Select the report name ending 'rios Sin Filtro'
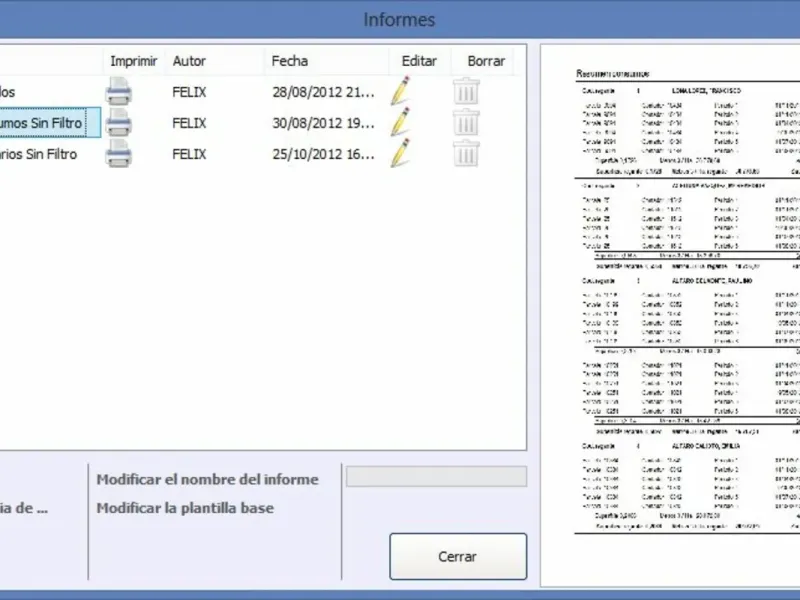Image resolution: width=800 pixels, height=600 pixels. click(39, 154)
